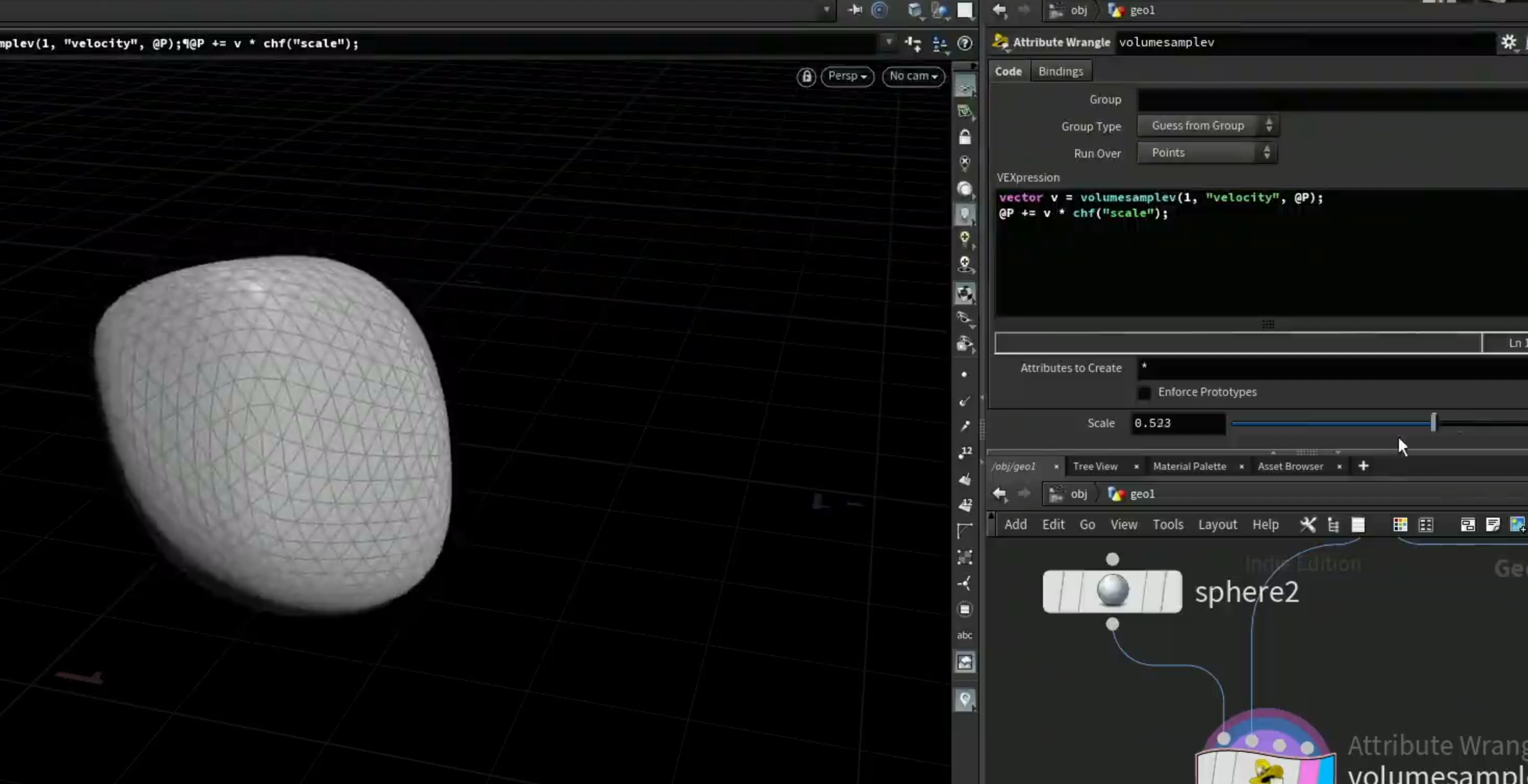
Task: Click the obj path button in network pane
Action: pyautogui.click(x=1068, y=494)
